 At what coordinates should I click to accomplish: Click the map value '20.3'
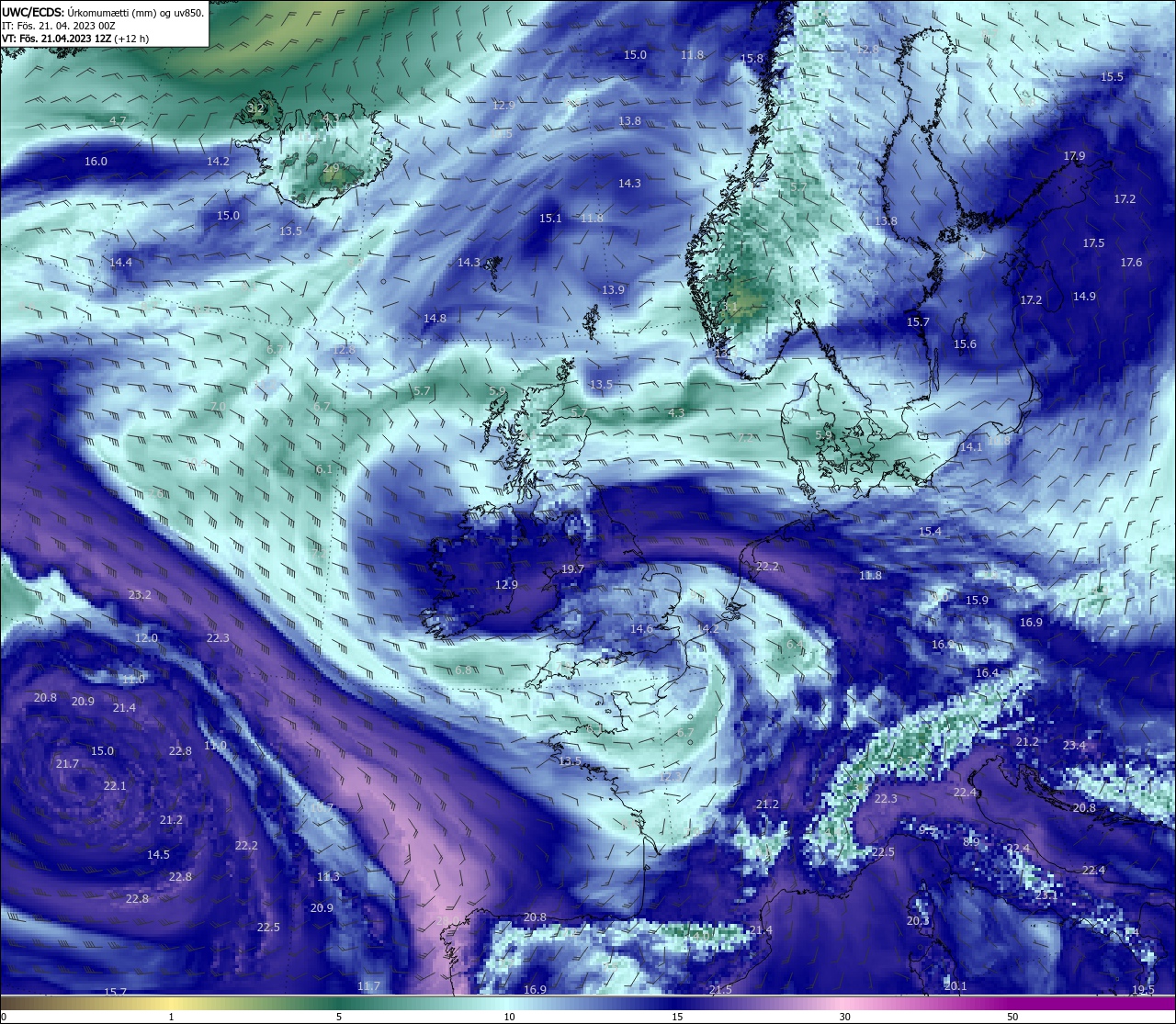click(918, 921)
